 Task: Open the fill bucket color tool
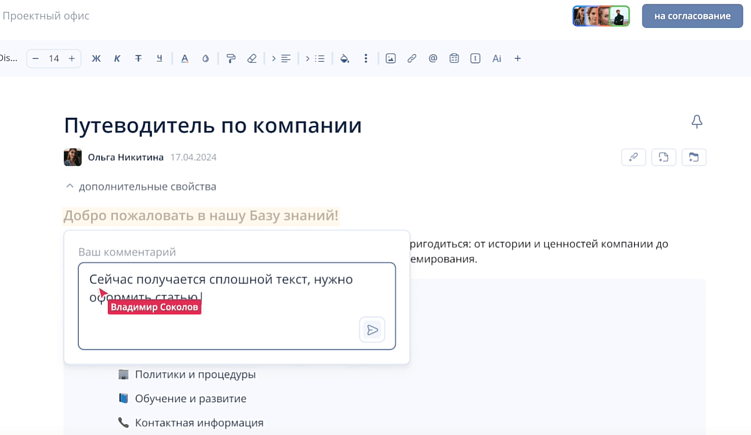[344, 58]
